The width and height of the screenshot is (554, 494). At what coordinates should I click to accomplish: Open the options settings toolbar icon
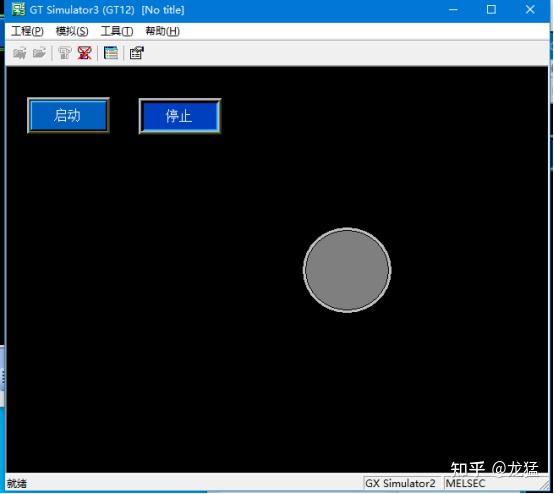click(137, 53)
